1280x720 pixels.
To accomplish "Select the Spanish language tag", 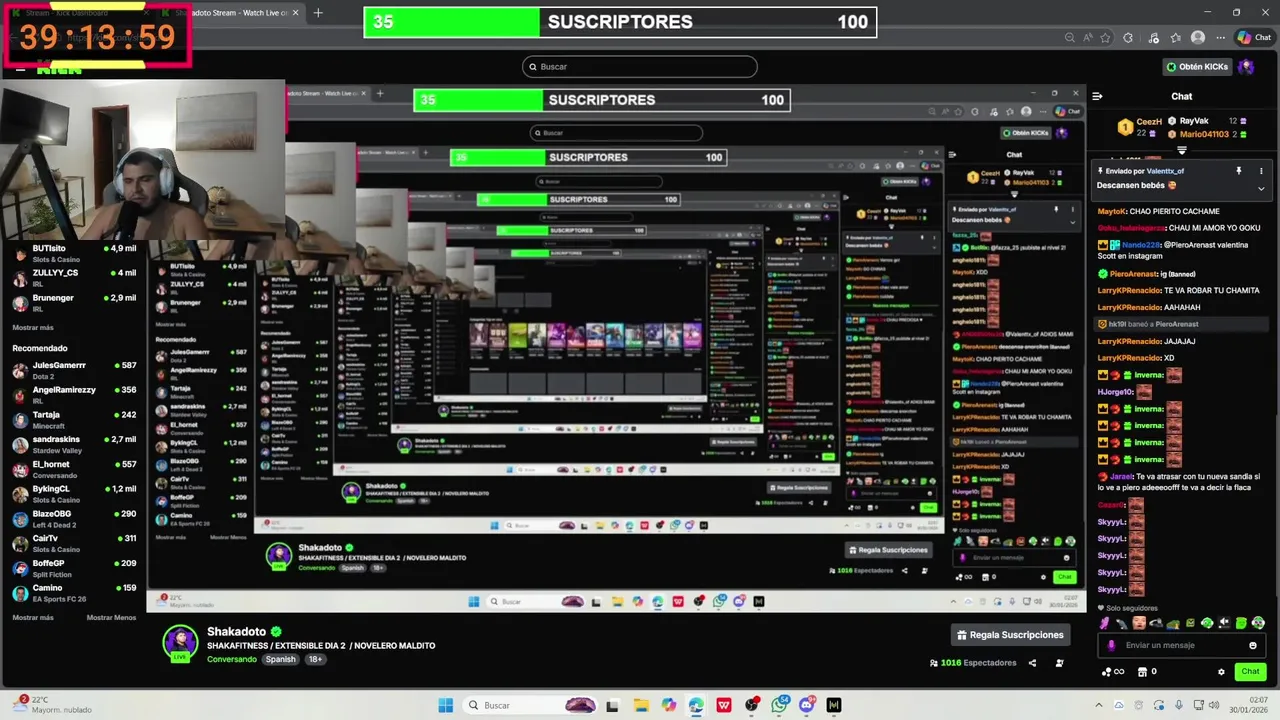I will click(x=280, y=659).
